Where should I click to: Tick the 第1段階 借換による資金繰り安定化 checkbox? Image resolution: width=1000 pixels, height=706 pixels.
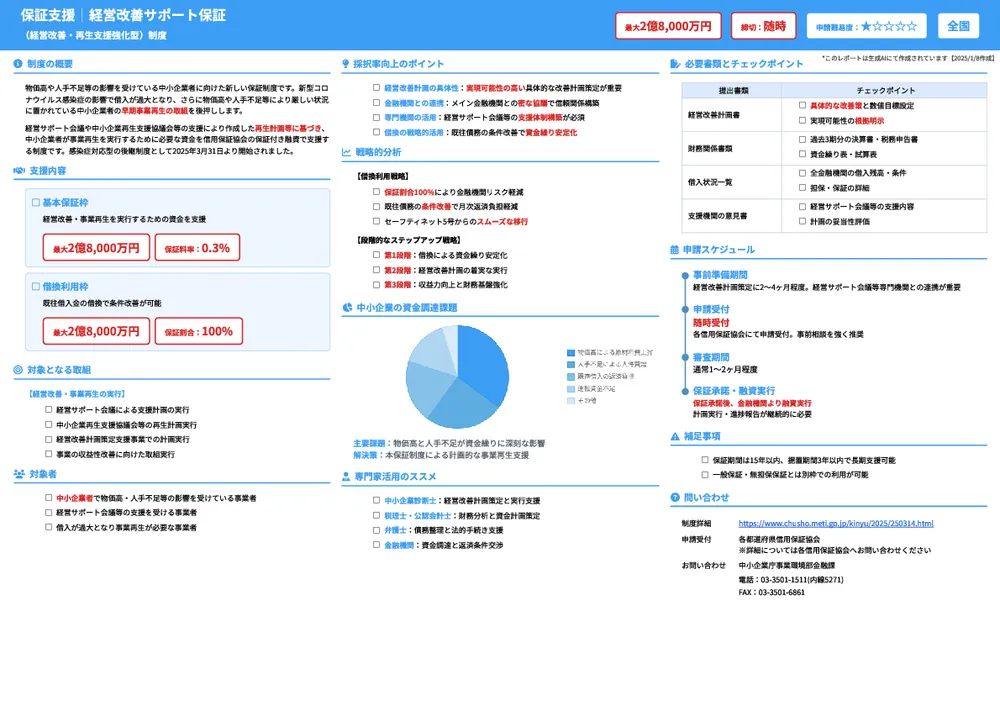click(377, 255)
